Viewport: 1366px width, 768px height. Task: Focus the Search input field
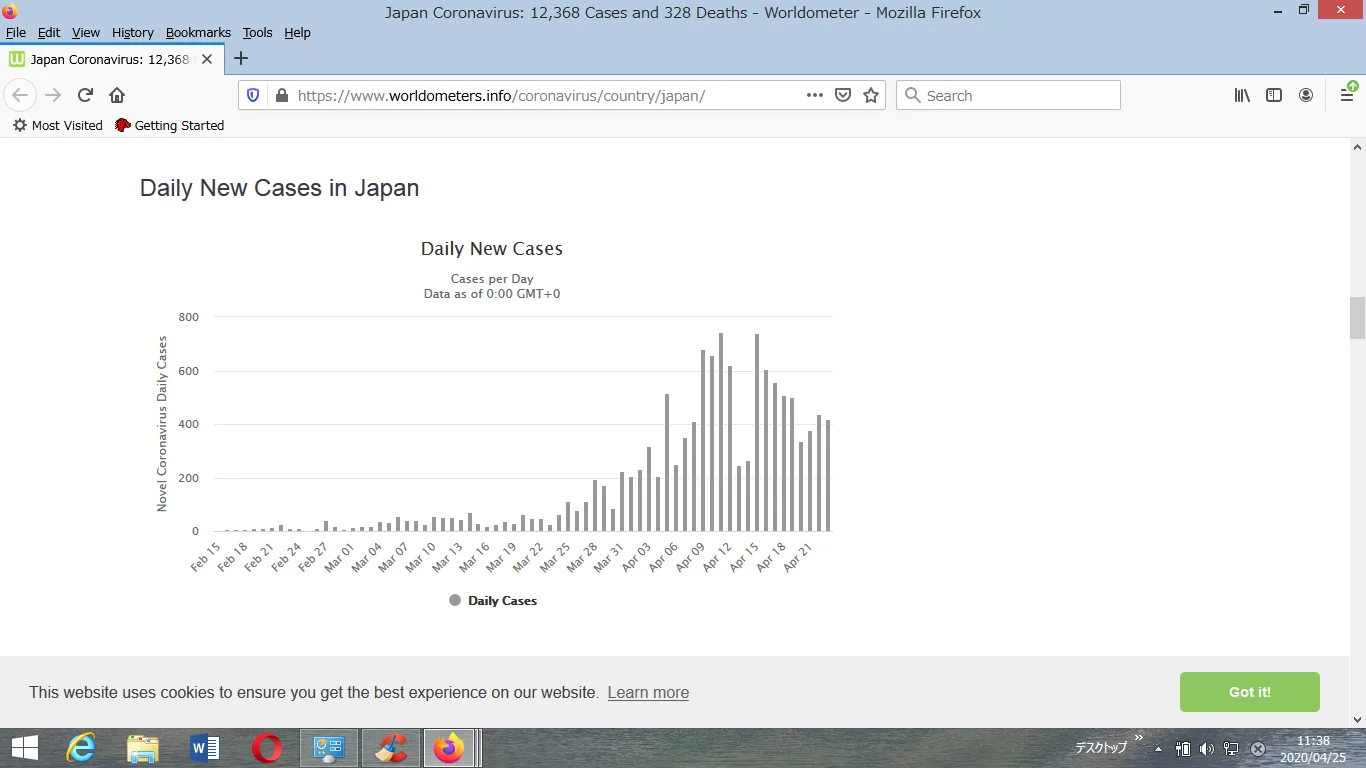tap(1008, 95)
